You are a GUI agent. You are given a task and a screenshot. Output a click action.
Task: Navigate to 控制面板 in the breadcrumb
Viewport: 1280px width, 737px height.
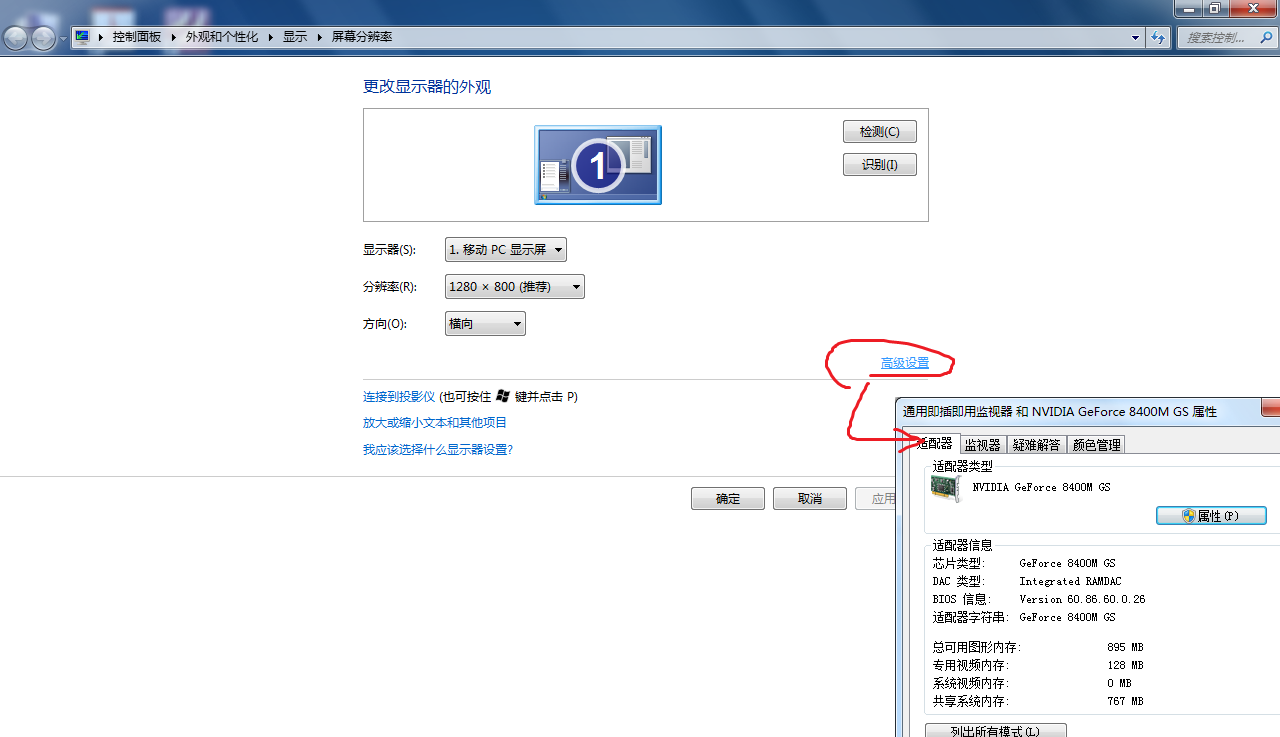point(137,37)
